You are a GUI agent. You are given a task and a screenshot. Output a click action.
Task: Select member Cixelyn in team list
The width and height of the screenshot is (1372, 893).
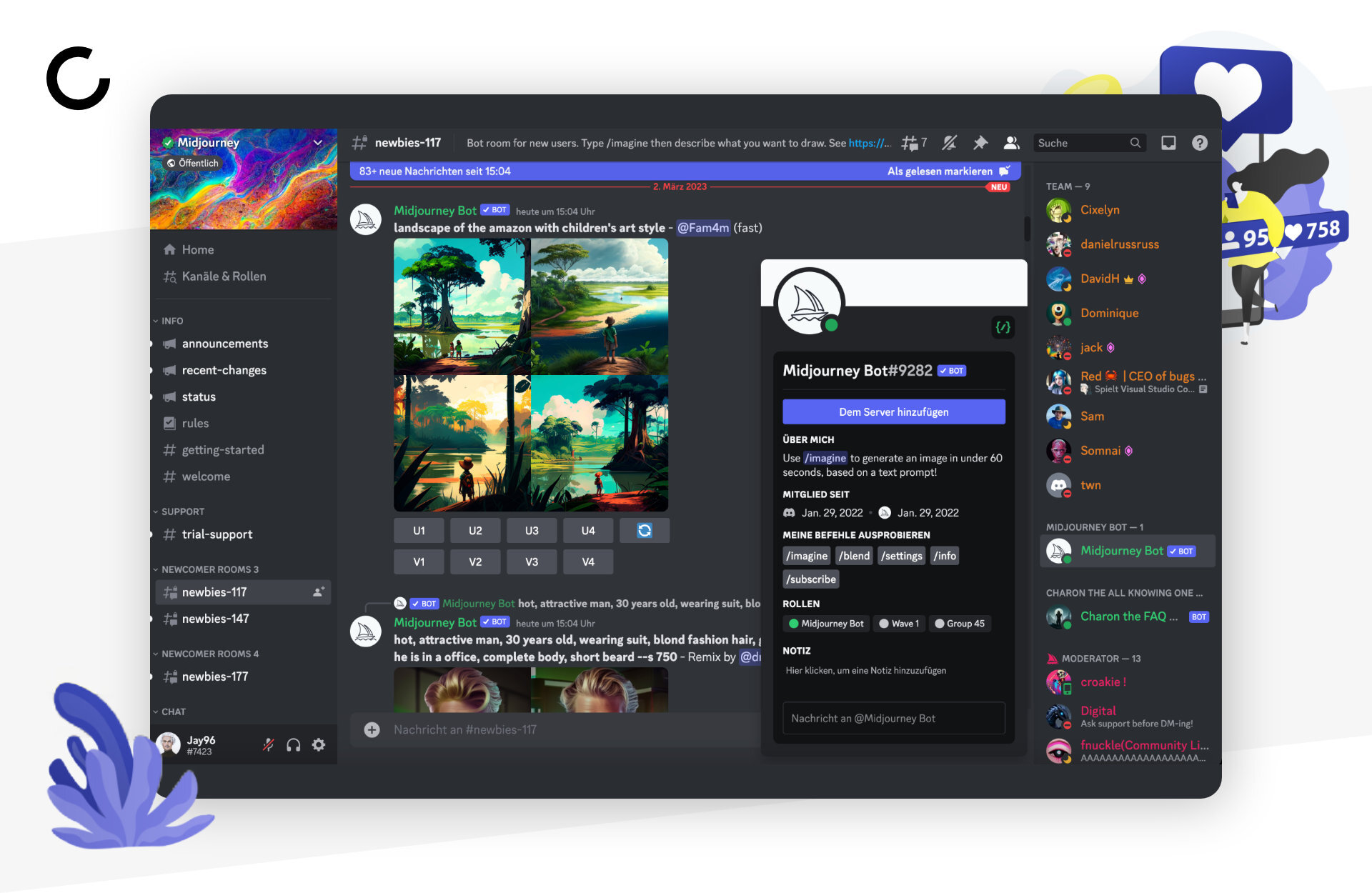tap(1128, 210)
